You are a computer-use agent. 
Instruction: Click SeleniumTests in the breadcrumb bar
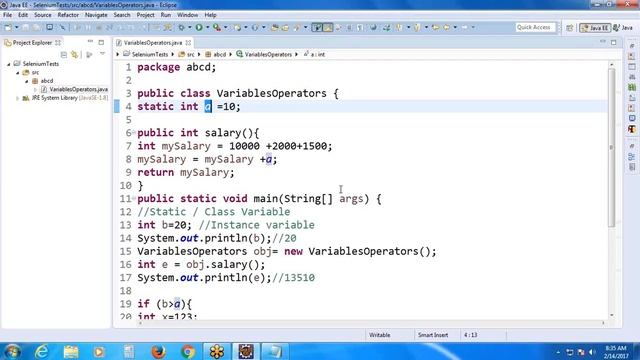149,54
